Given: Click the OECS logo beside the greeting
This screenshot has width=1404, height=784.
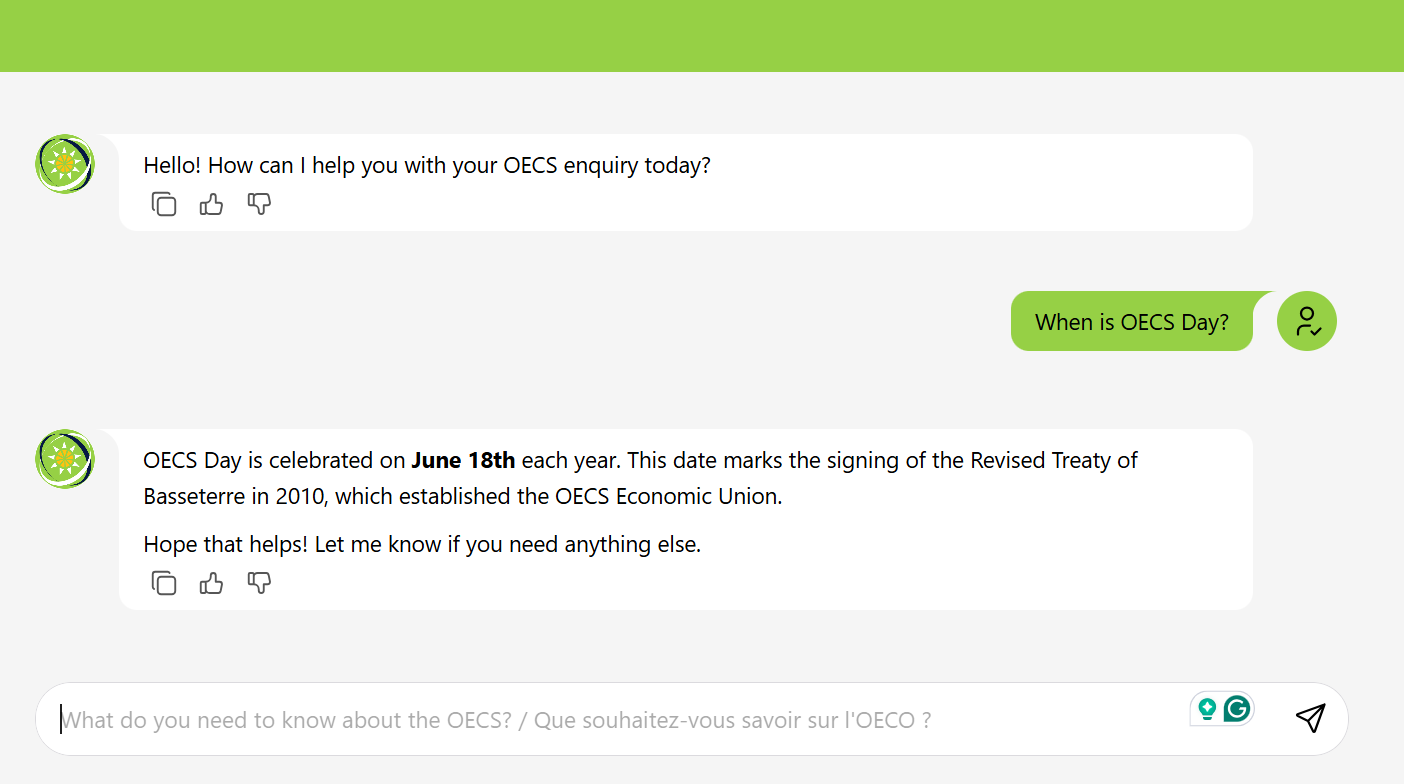Looking at the screenshot, I should coord(65,163).
